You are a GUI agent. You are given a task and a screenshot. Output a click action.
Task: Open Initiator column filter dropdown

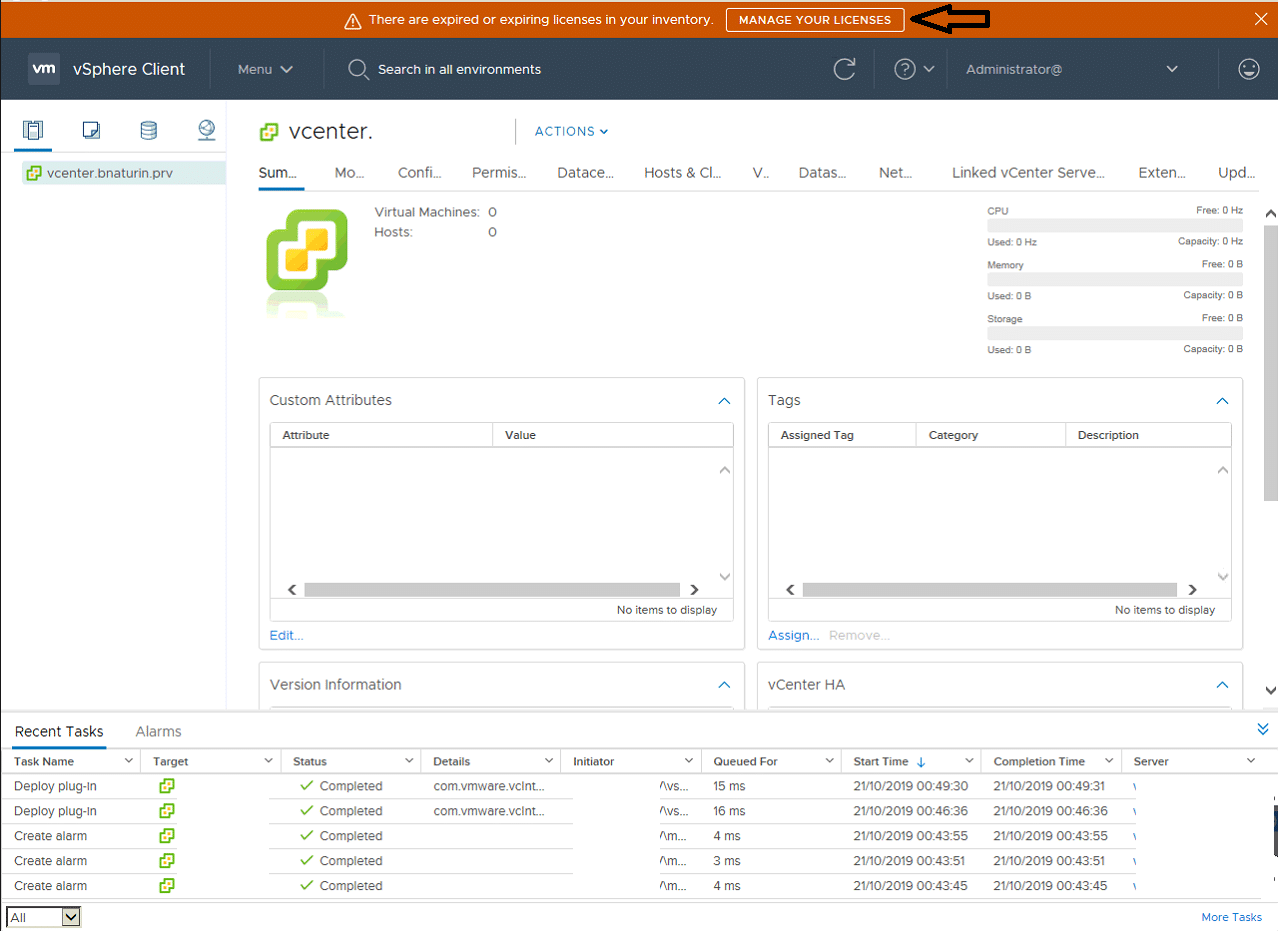point(688,761)
